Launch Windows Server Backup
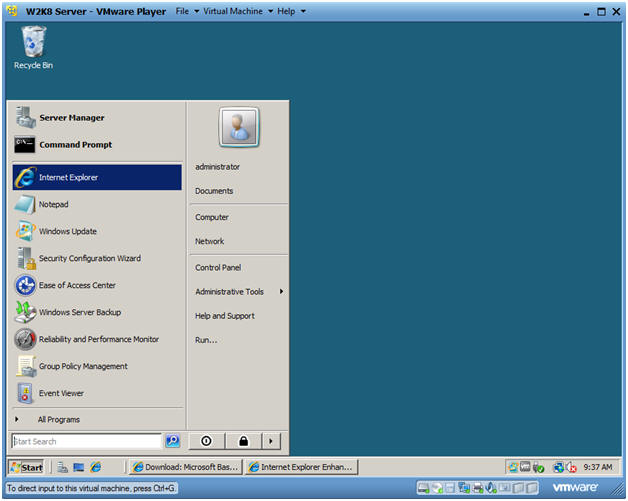 97,312
